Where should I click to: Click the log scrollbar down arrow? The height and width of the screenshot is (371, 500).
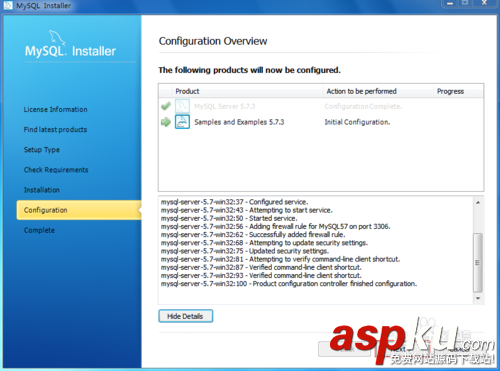pos(478,298)
